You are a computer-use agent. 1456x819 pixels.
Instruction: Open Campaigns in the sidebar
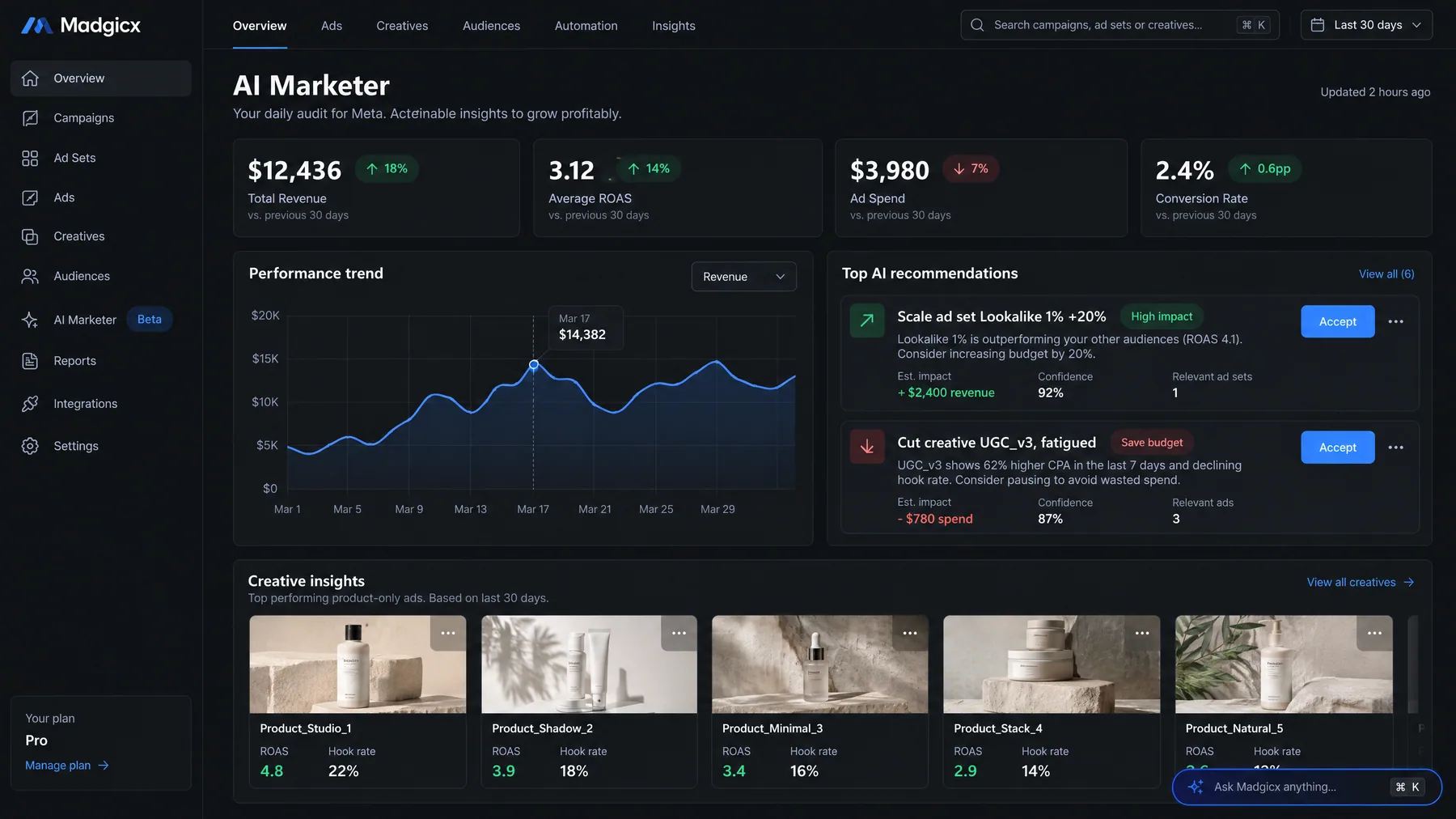coord(101,118)
